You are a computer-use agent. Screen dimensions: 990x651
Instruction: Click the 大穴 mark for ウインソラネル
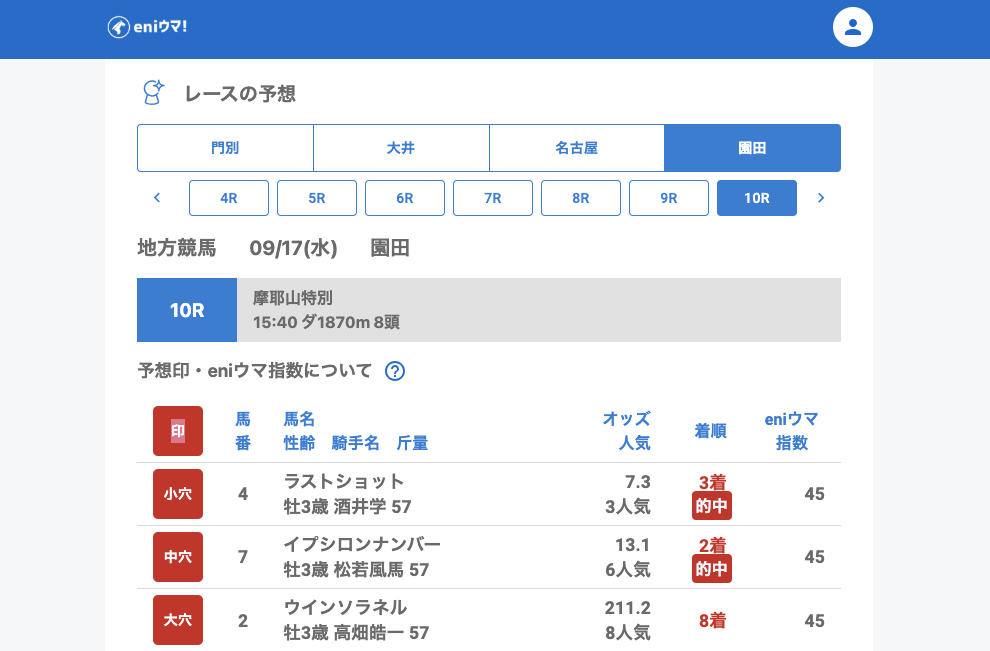click(178, 620)
